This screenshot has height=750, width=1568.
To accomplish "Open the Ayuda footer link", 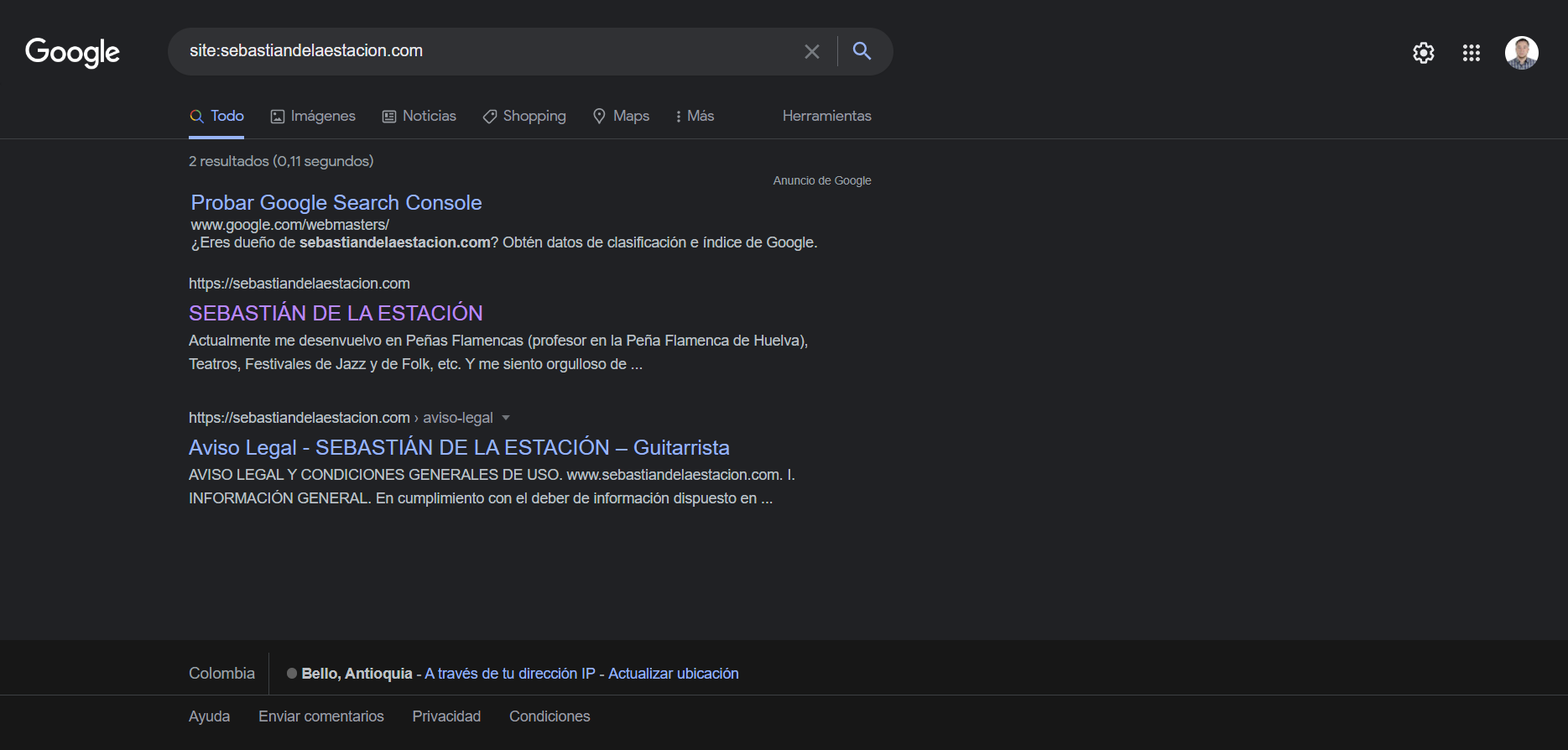I will click(x=209, y=716).
